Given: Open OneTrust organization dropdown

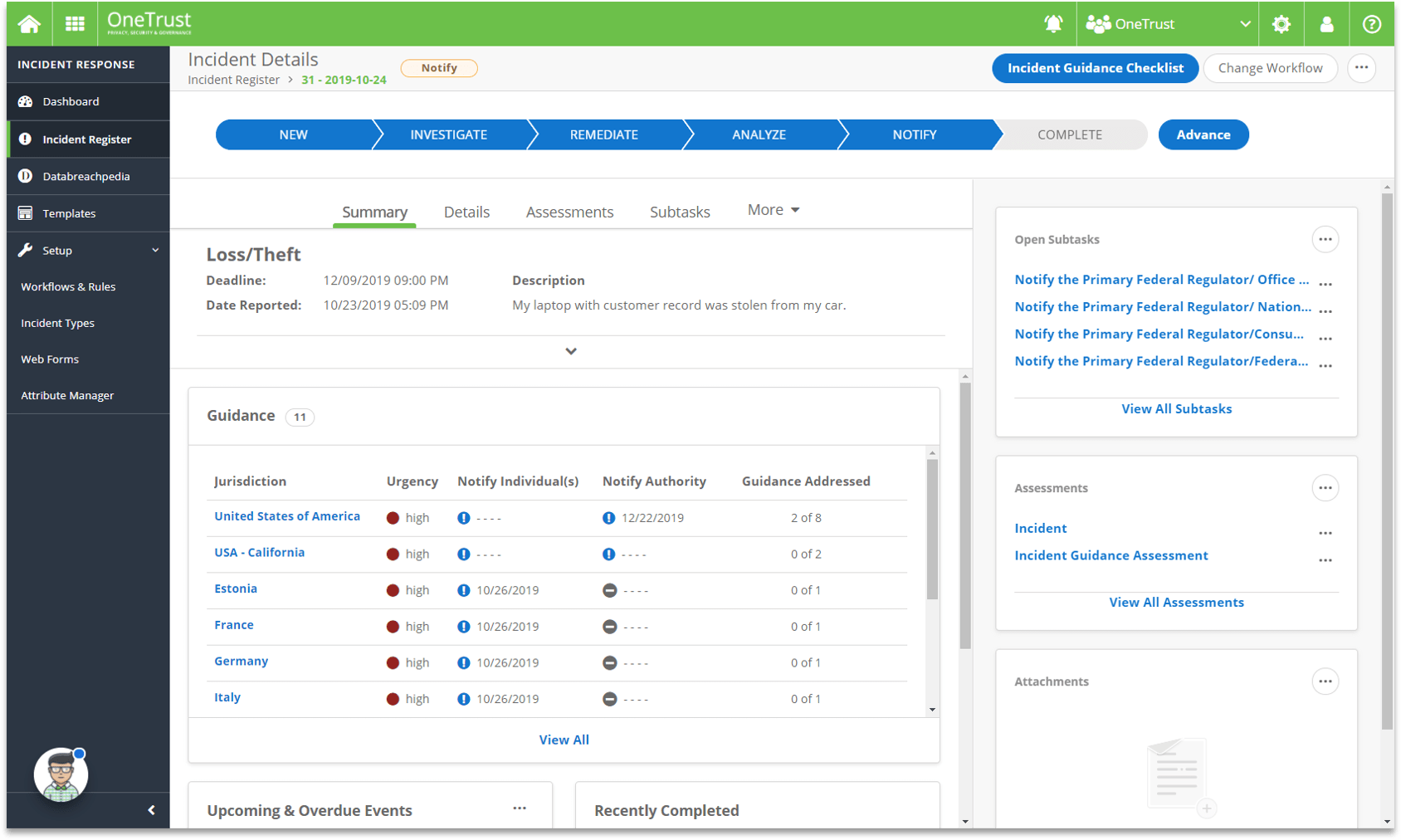Looking at the screenshot, I should (1168, 24).
